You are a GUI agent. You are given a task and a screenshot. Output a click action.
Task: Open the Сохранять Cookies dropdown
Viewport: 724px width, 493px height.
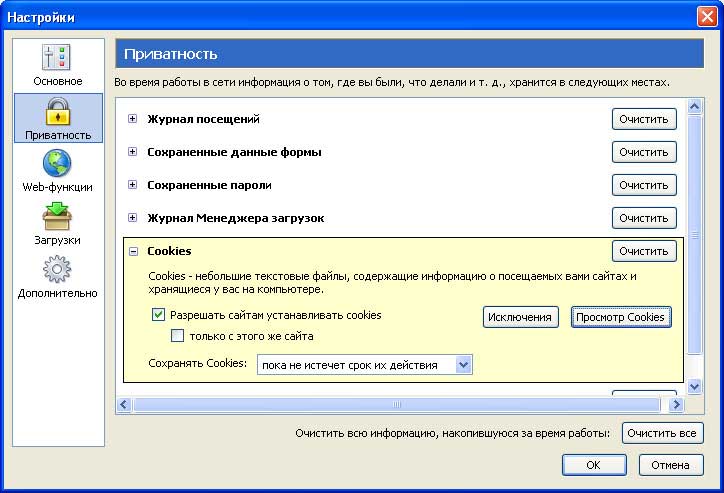[365, 365]
